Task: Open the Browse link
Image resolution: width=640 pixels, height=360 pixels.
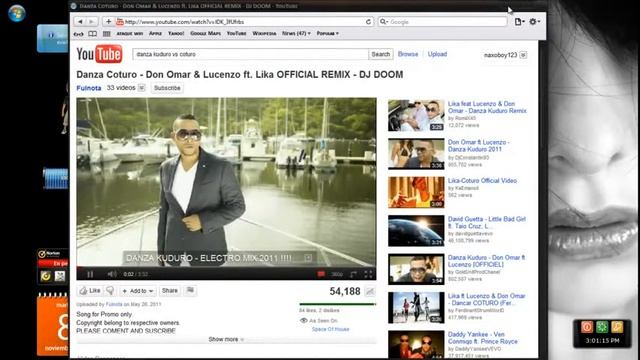Action: (x=408, y=54)
